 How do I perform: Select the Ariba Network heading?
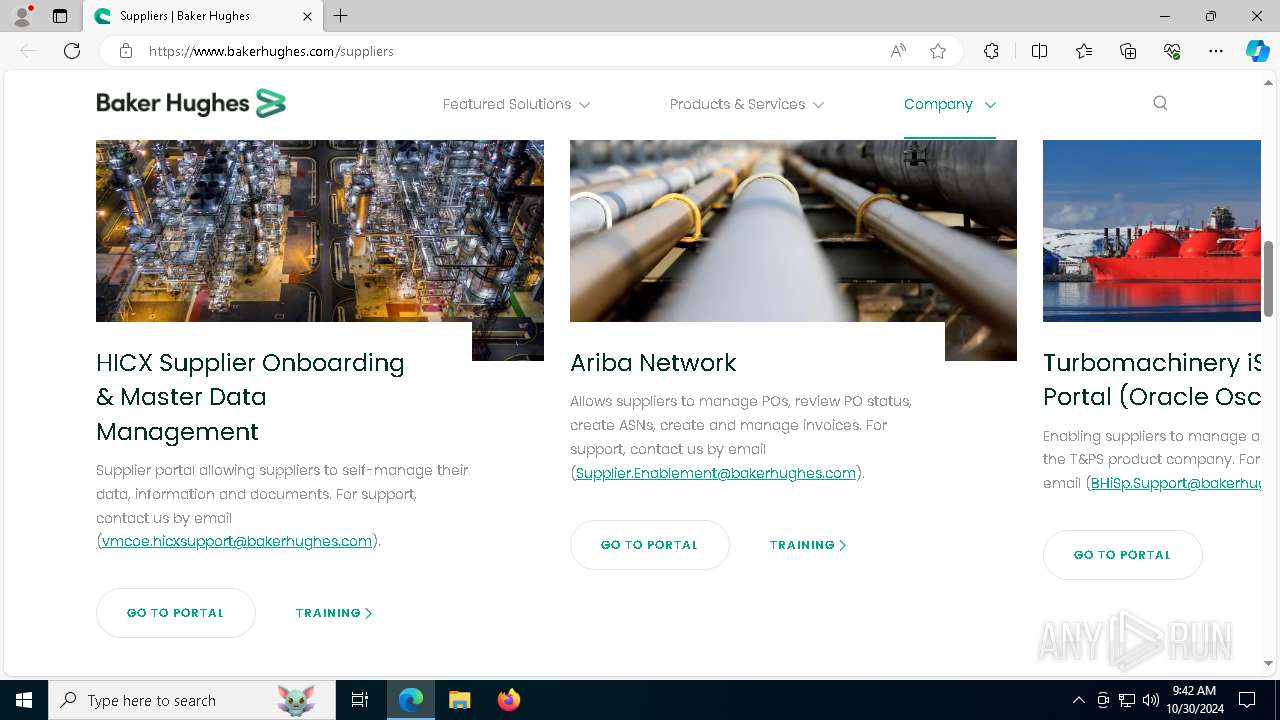(x=653, y=363)
